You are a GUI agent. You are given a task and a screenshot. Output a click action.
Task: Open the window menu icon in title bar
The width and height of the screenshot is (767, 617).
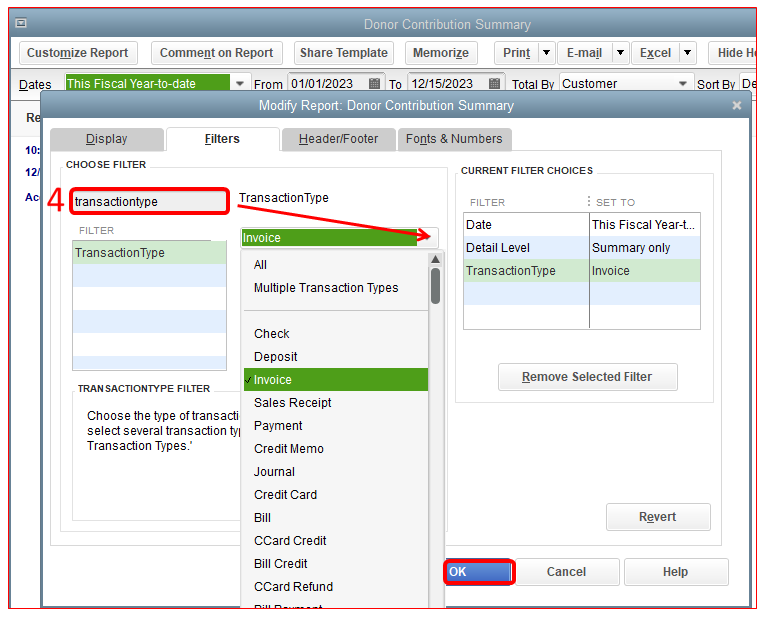click(x=21, y=23)
